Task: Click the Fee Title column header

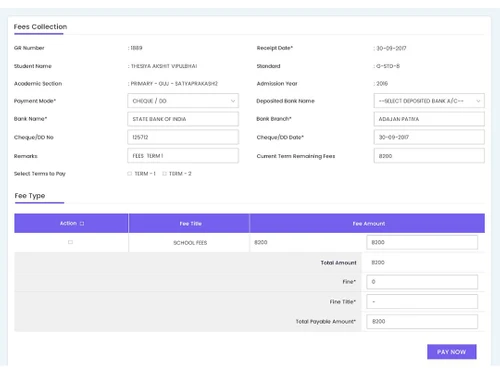Action: (190, 224)
